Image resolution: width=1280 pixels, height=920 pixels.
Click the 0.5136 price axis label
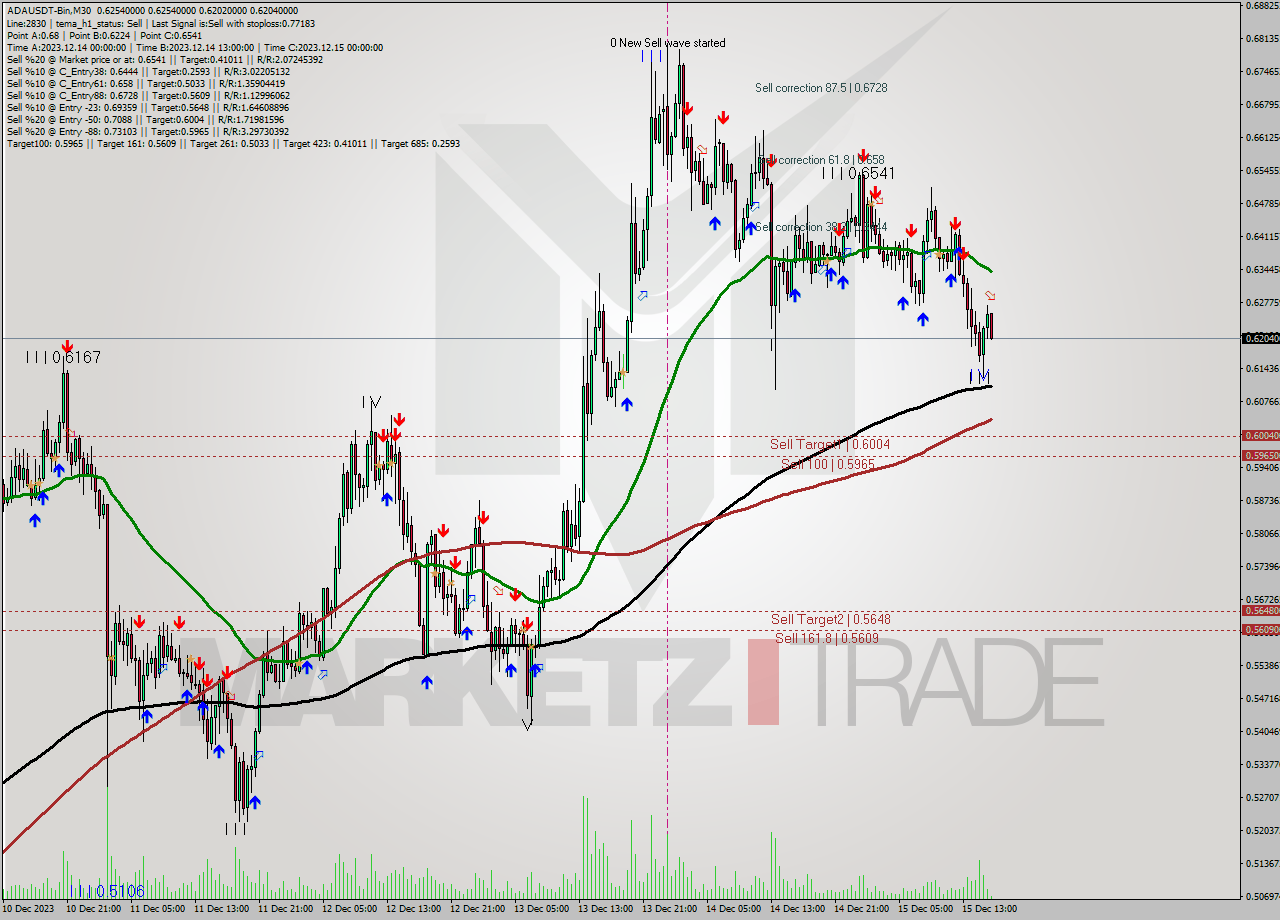[x=1262, y=863]
